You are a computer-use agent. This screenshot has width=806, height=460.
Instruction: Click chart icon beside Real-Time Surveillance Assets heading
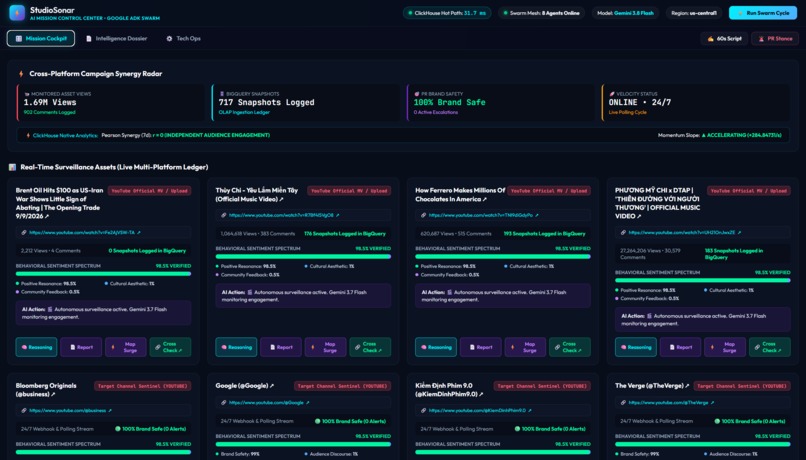12,167
